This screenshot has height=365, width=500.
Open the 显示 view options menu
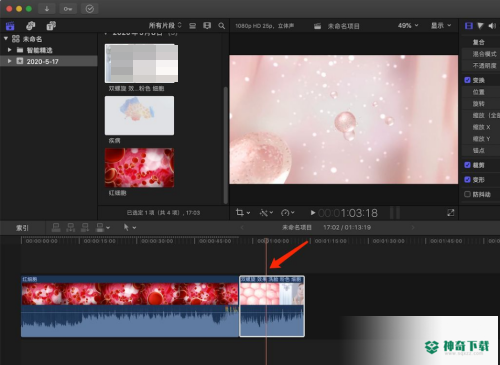click(441, 26)
